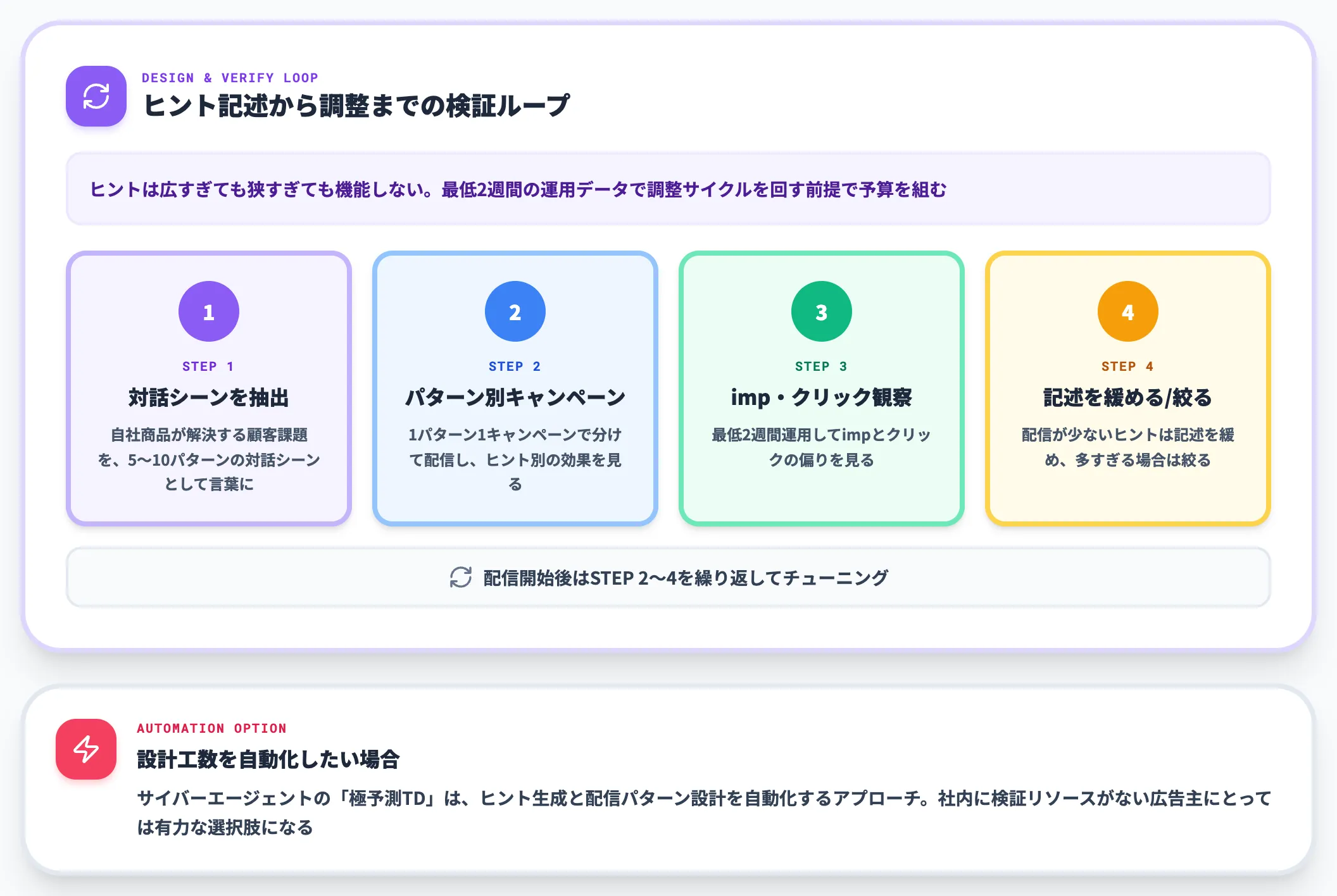This screenshot has height=896, width=1337.
Task: Click the title 記述を緩める/絞る
Action: point(1128,397)
